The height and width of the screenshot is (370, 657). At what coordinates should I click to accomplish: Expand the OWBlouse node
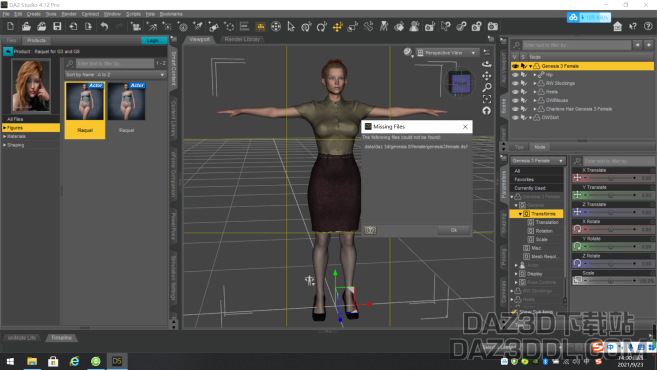pyautogui.click(x=535, y=101)
